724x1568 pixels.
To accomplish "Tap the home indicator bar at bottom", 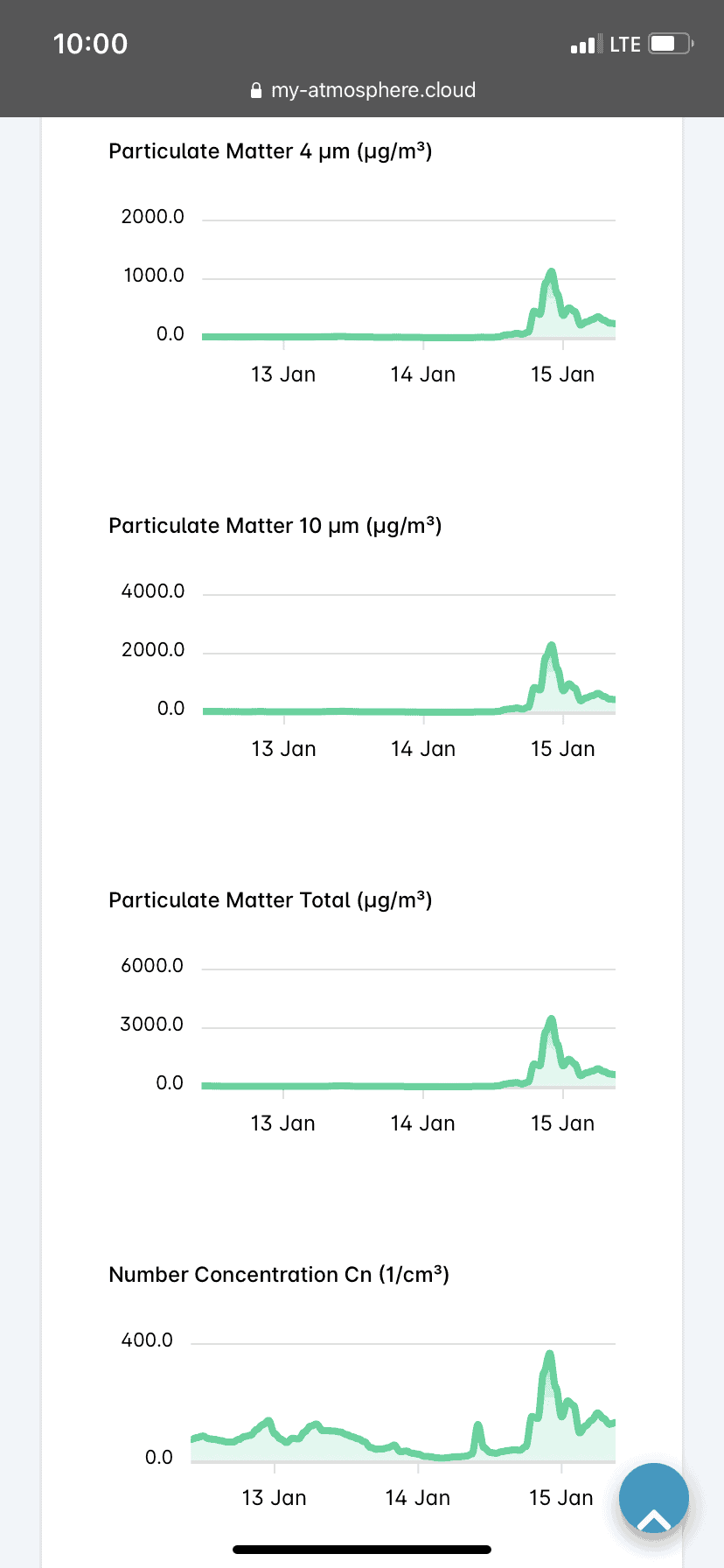I will [x=362, y=1550].
